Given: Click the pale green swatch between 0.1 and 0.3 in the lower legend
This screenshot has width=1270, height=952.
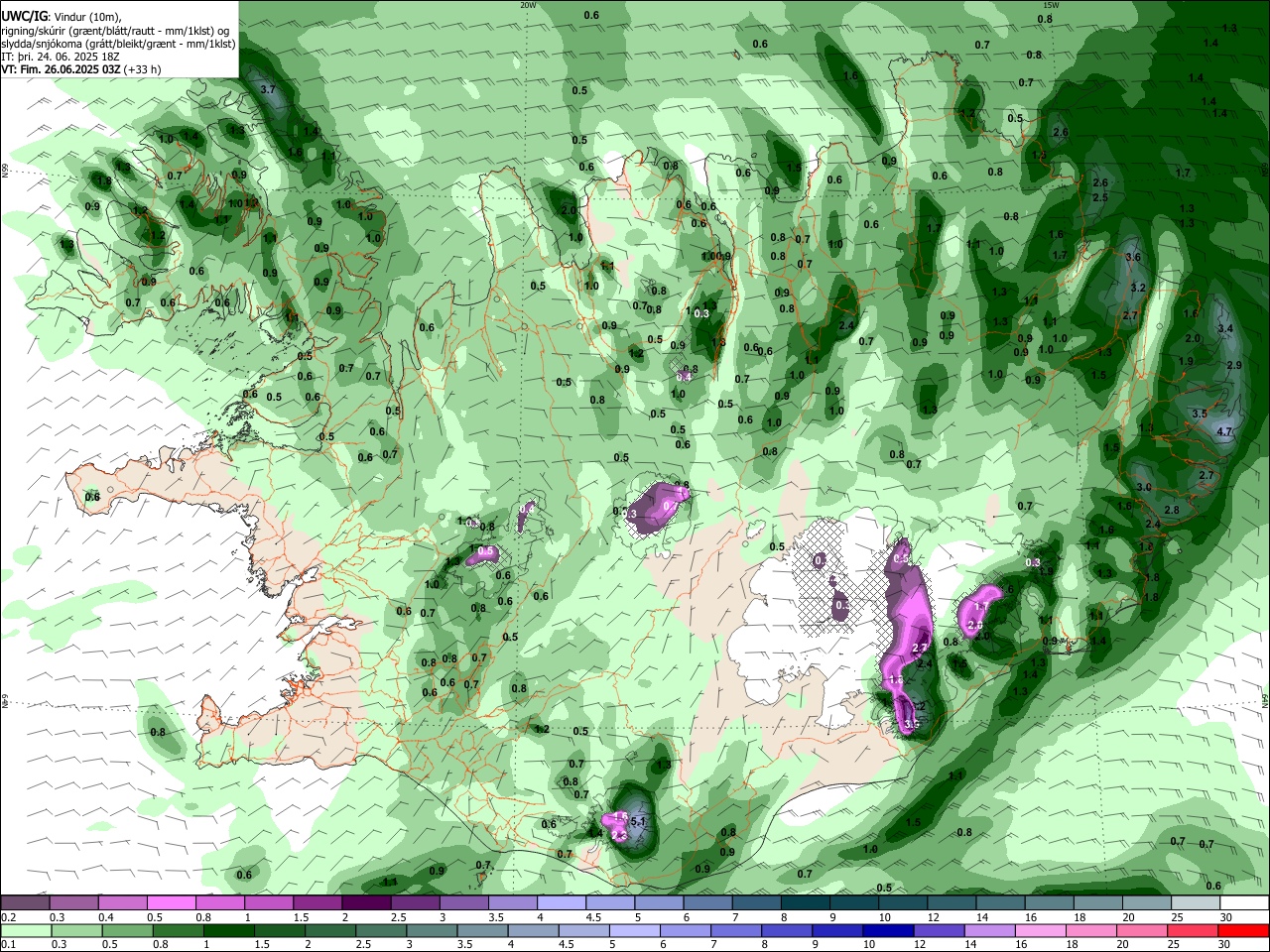Looking at the screenshot, I should pyautogui.click(x=24, y=930).
